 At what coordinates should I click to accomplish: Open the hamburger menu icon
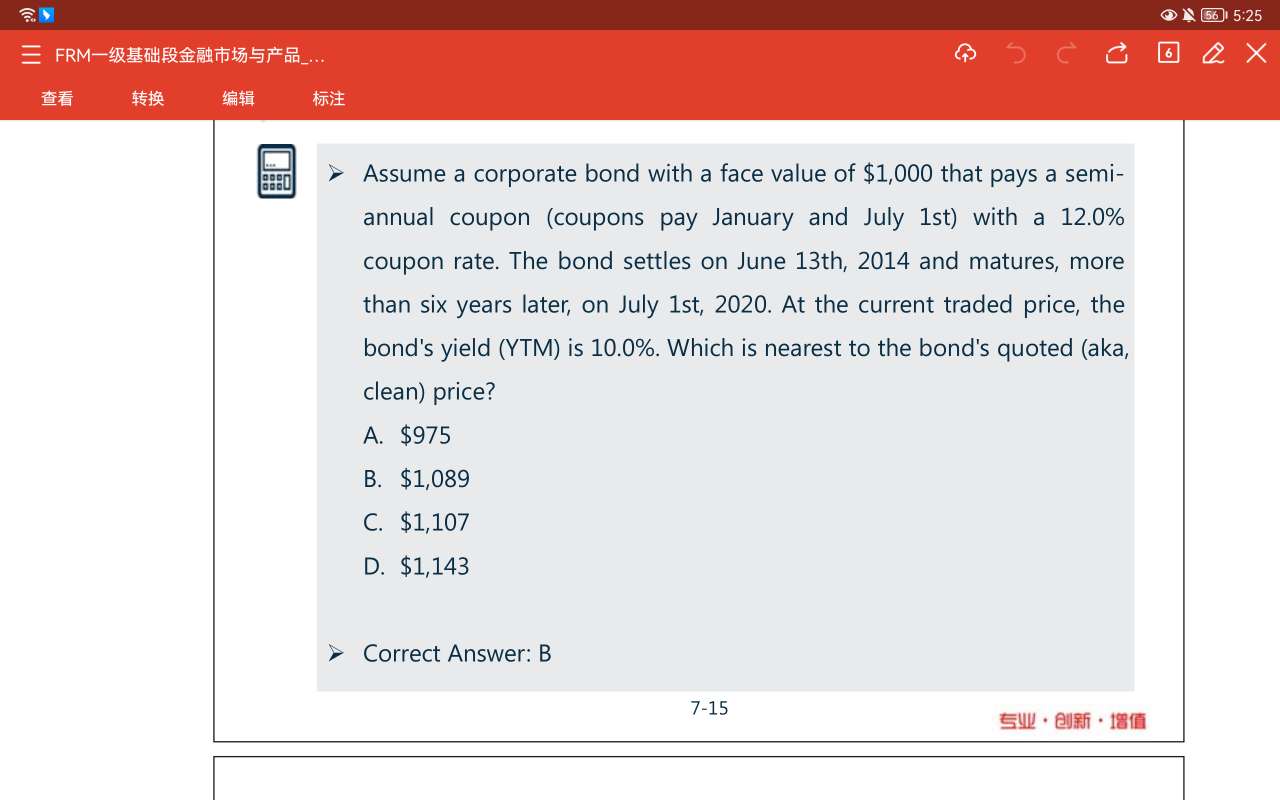[31, 54]
